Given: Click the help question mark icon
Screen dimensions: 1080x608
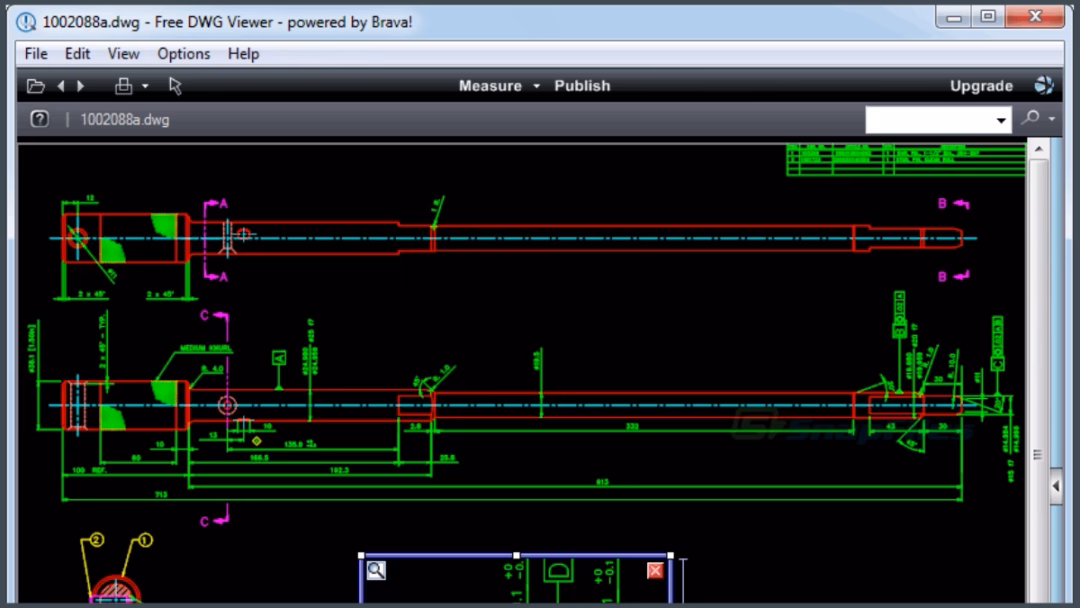Looking at the screenshot, I should coord(39,120).
